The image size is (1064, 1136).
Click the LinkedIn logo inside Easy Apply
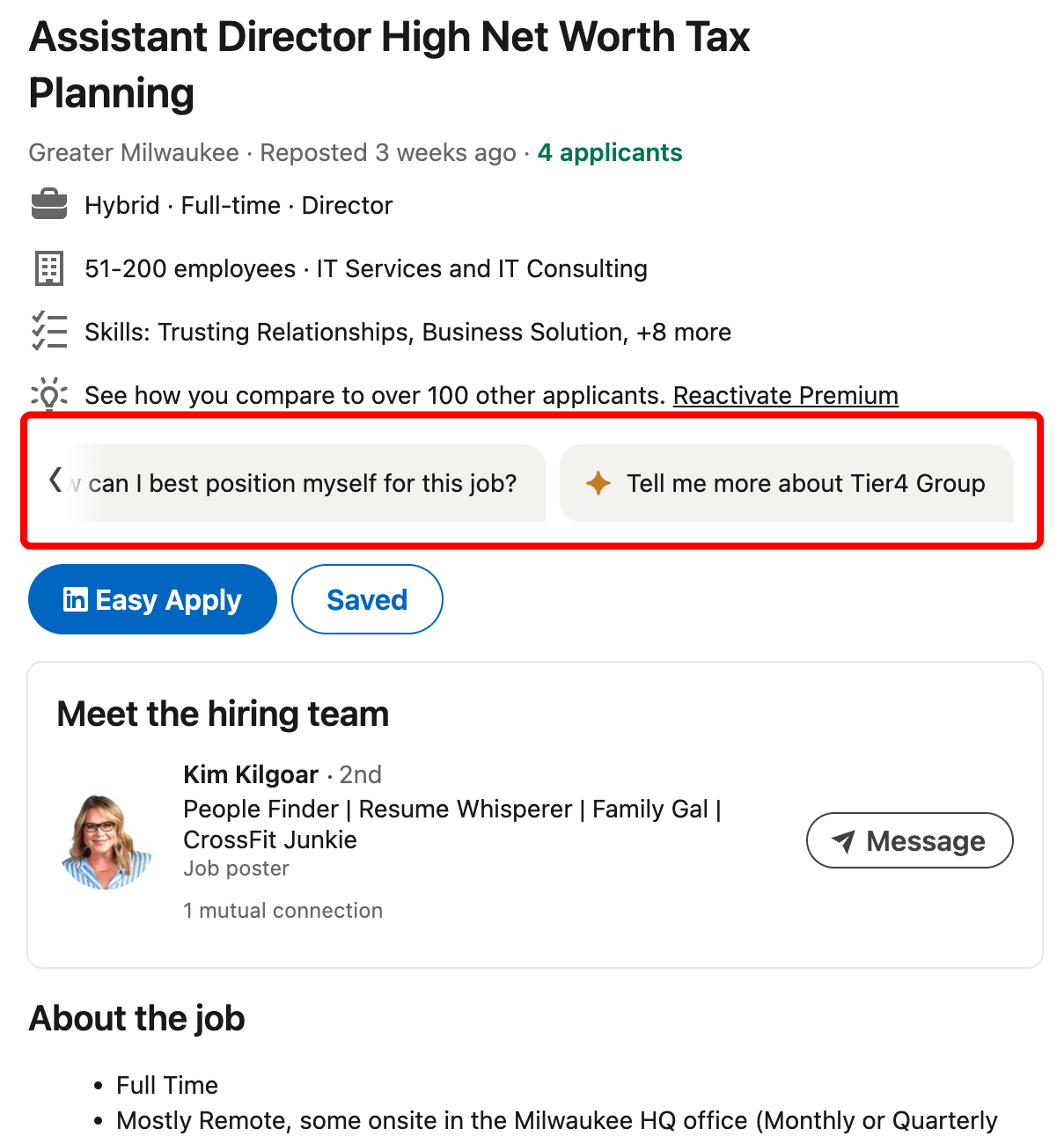tap(76, 599)
